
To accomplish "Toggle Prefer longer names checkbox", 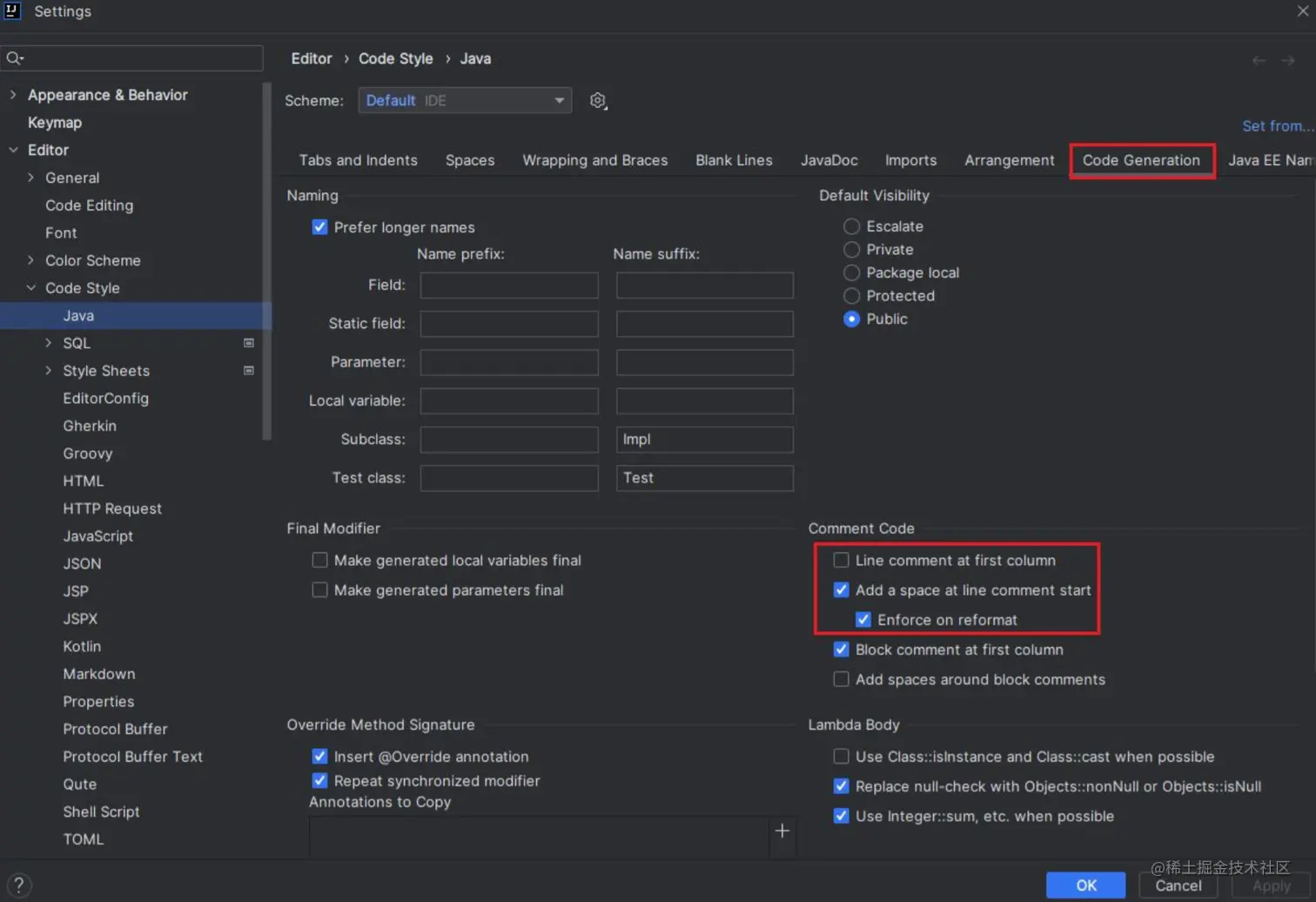I will click(319, 227).
